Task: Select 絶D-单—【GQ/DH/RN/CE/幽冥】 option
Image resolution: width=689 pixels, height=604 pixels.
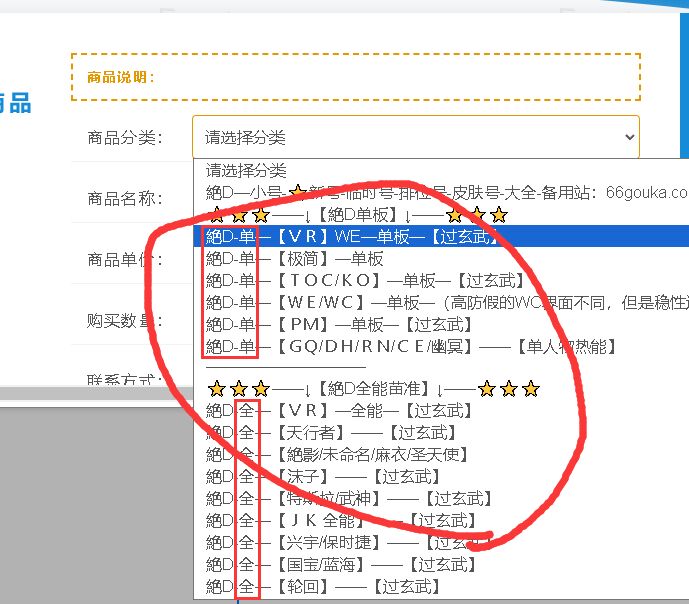Action: coord(441,347)
